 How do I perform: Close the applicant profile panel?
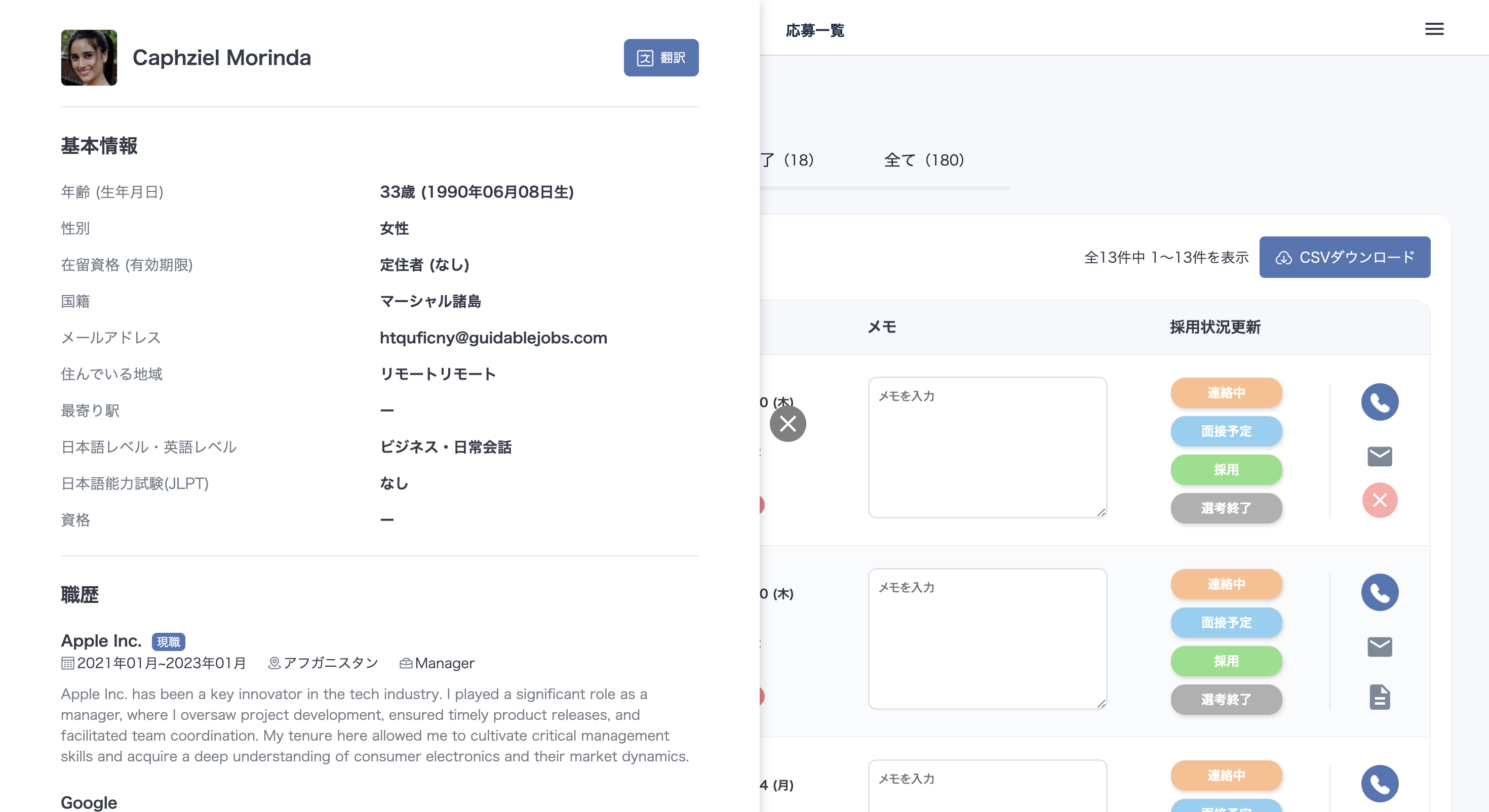(787, 424)
